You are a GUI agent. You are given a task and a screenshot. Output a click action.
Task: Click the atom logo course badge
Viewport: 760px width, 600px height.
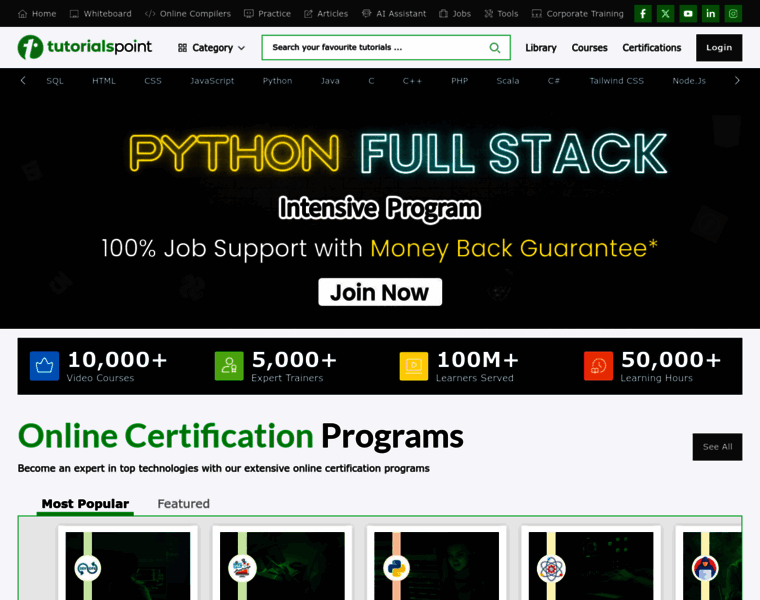(x=551, y=568)
